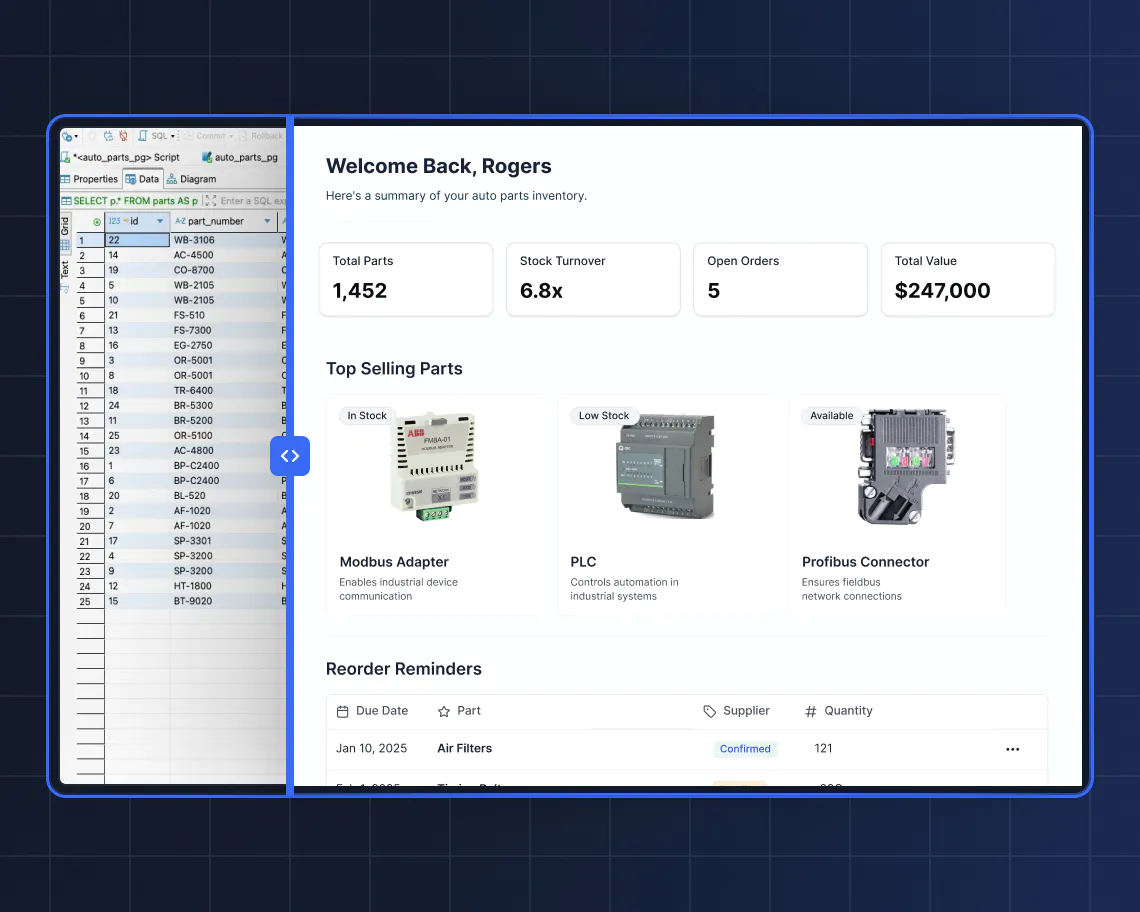Click the Low Stock badge

(x=603, y=416)
